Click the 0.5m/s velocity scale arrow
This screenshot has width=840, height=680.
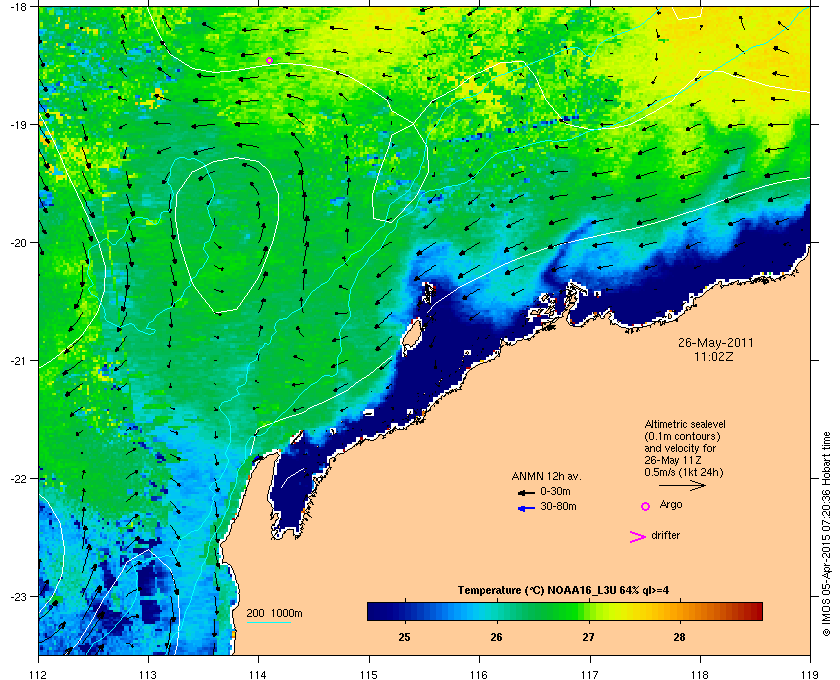[x=682, y=485]
